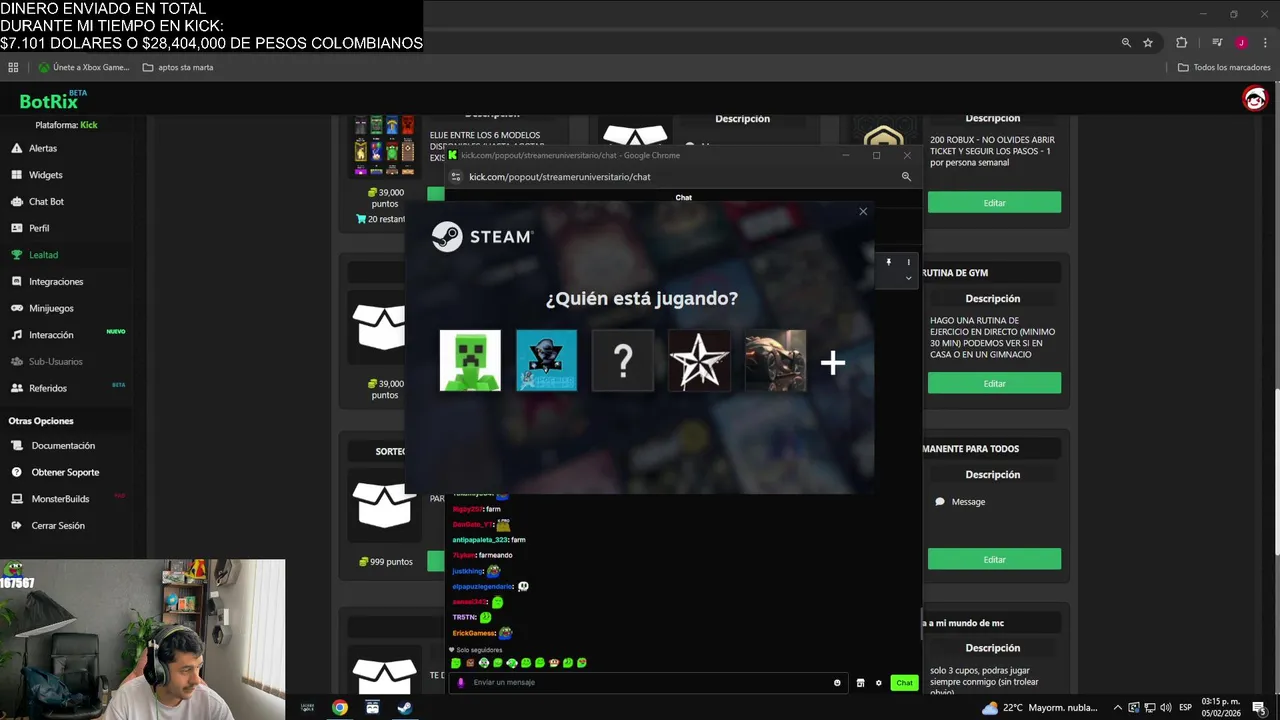Open aptos sta marta bookmarks folder
This screenshot has width=1280, height=720.
pyautogui.click(x=178, y=68)
